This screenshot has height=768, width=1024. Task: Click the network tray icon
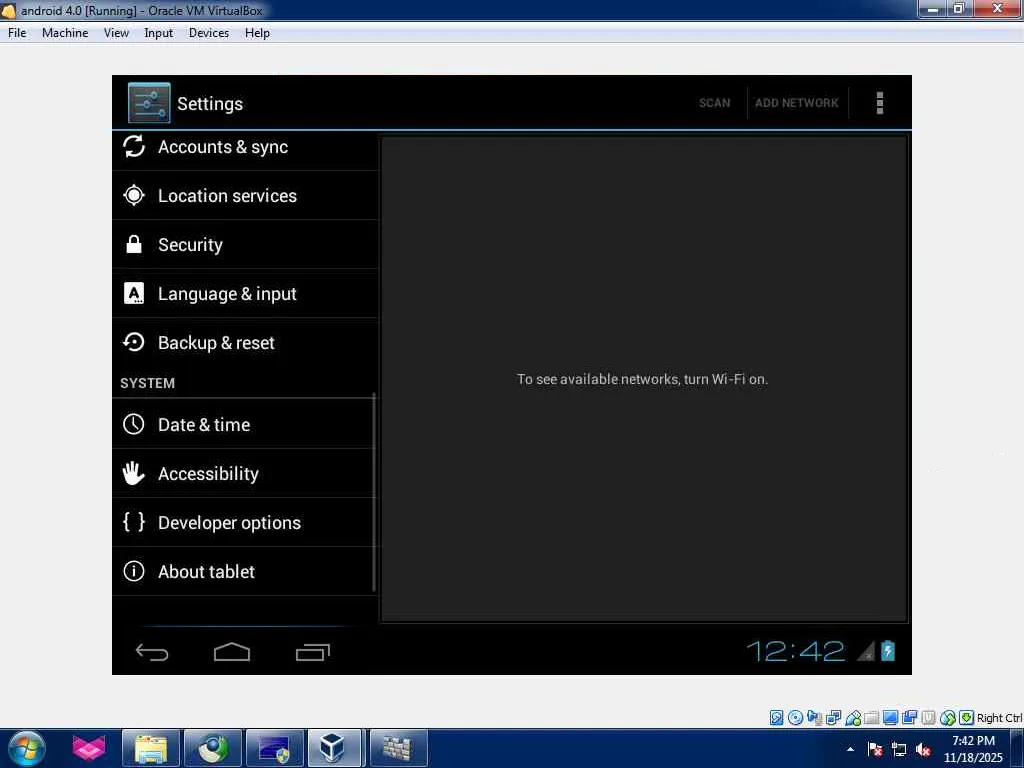coord(899,750)
